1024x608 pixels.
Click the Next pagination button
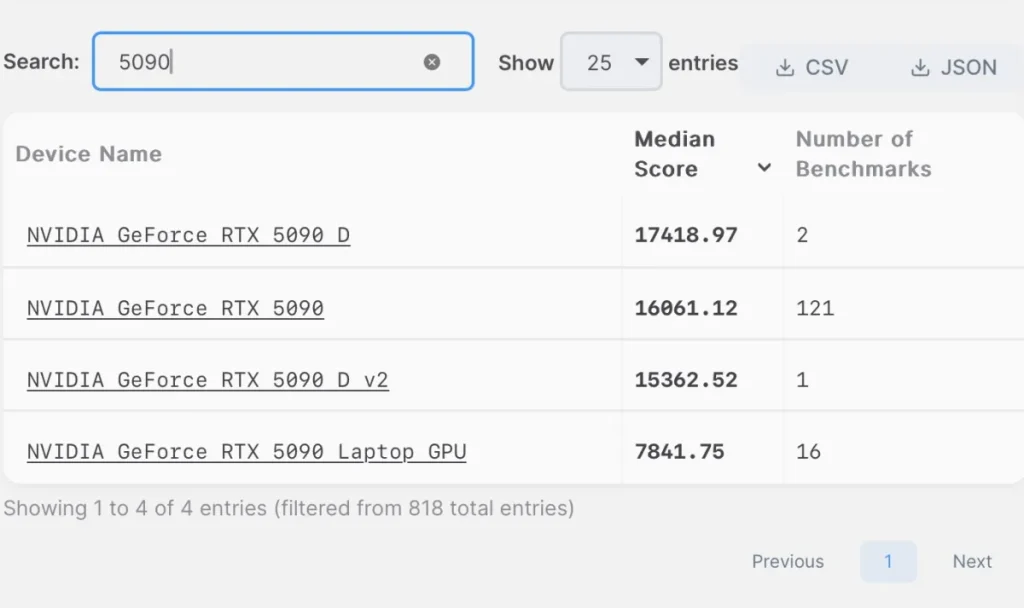click(972, 562)
